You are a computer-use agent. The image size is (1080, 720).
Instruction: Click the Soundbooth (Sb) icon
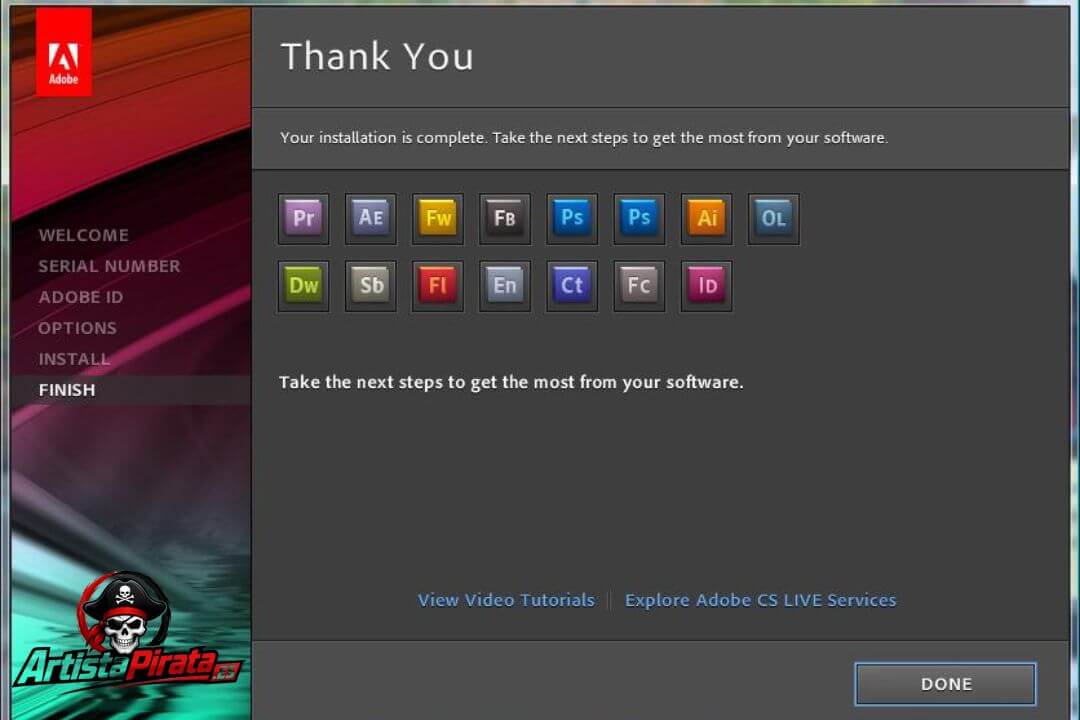[x=371, y=286]
